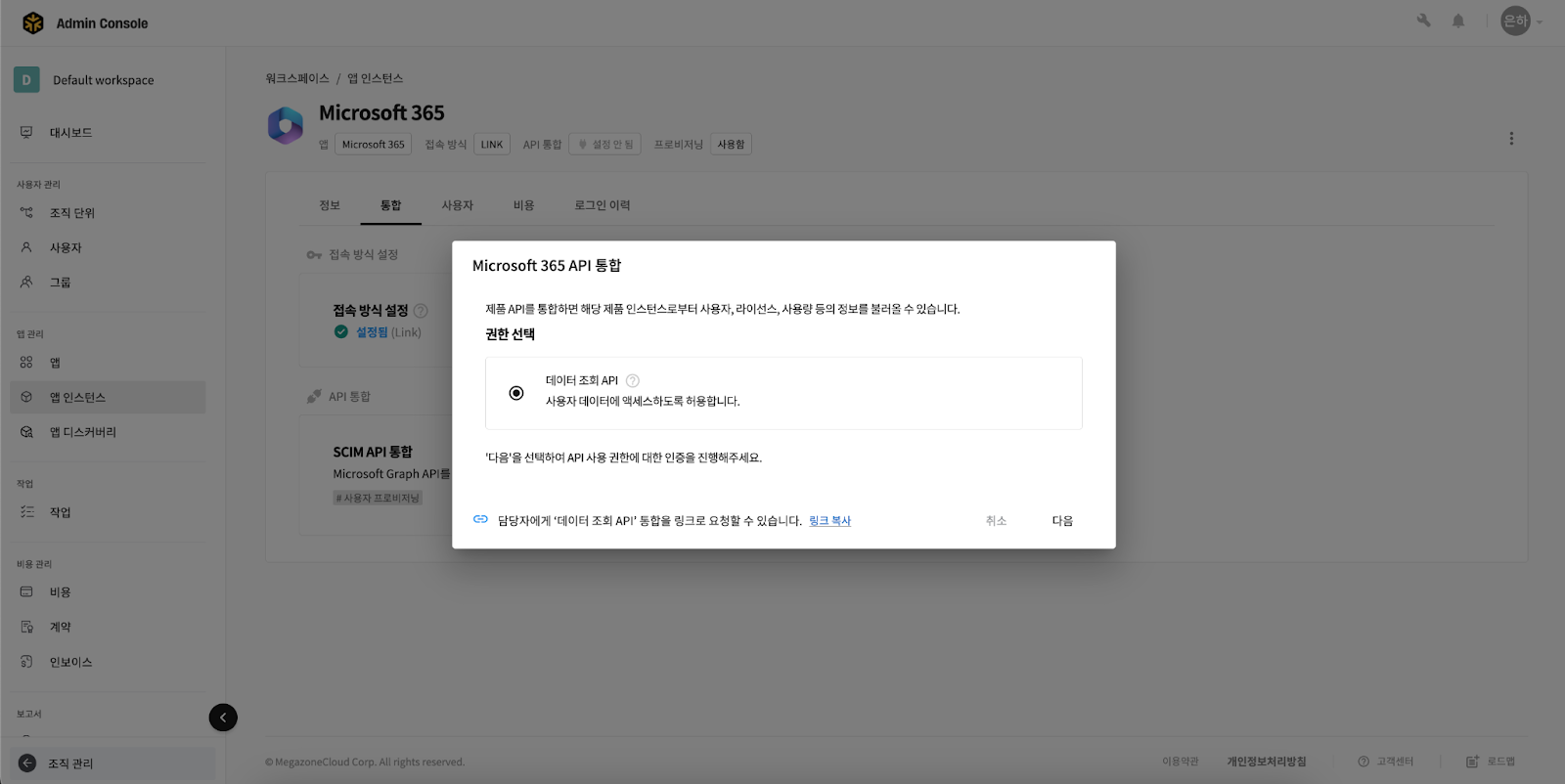Select the 데이터 조회 API radio button
The width and height of the screenshot is (1565, 784).
coord(516,393)
